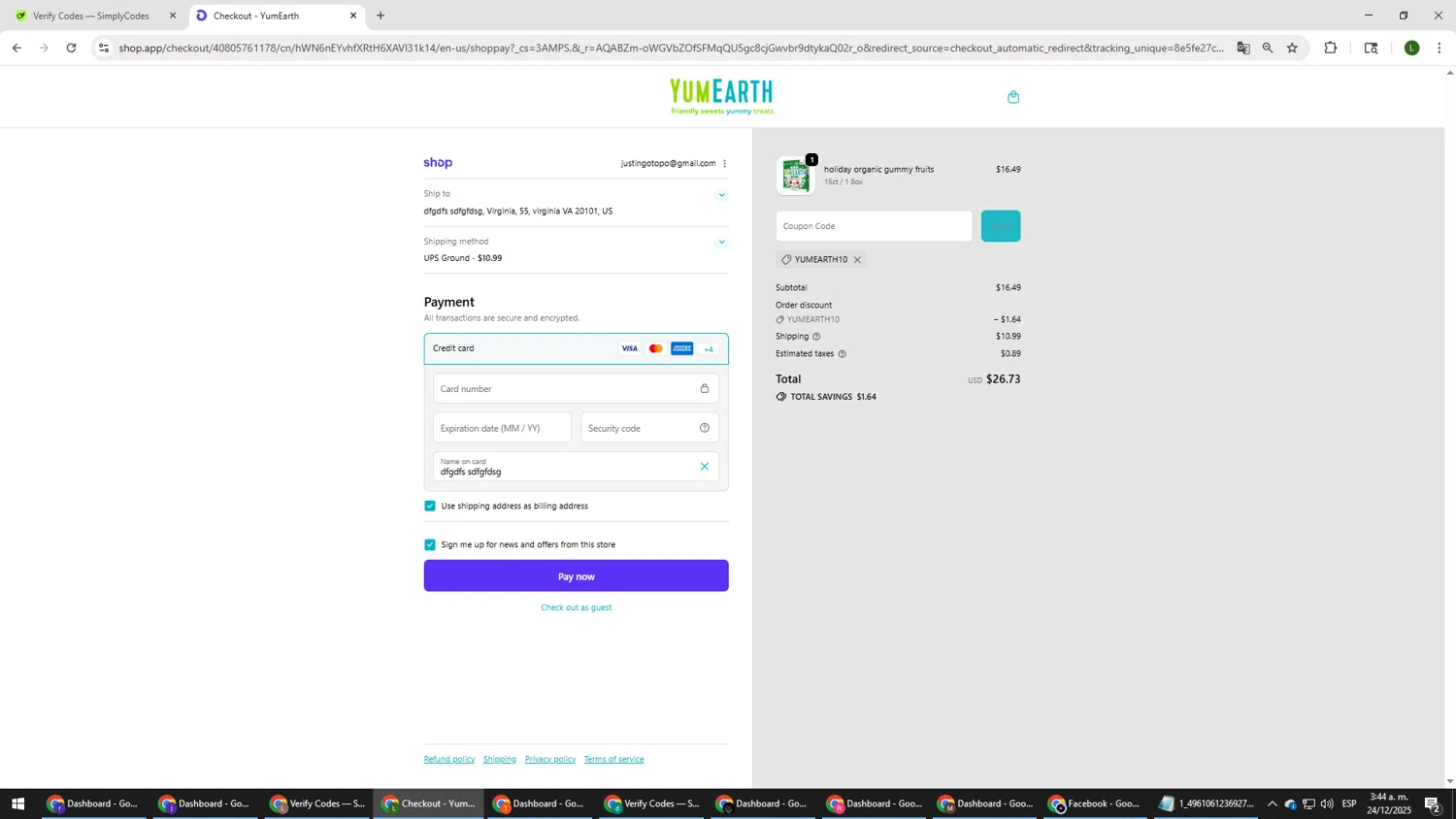Click the Mastercard icon
The width and height of the screenshot is (1456, 819).
pos(656,348)
